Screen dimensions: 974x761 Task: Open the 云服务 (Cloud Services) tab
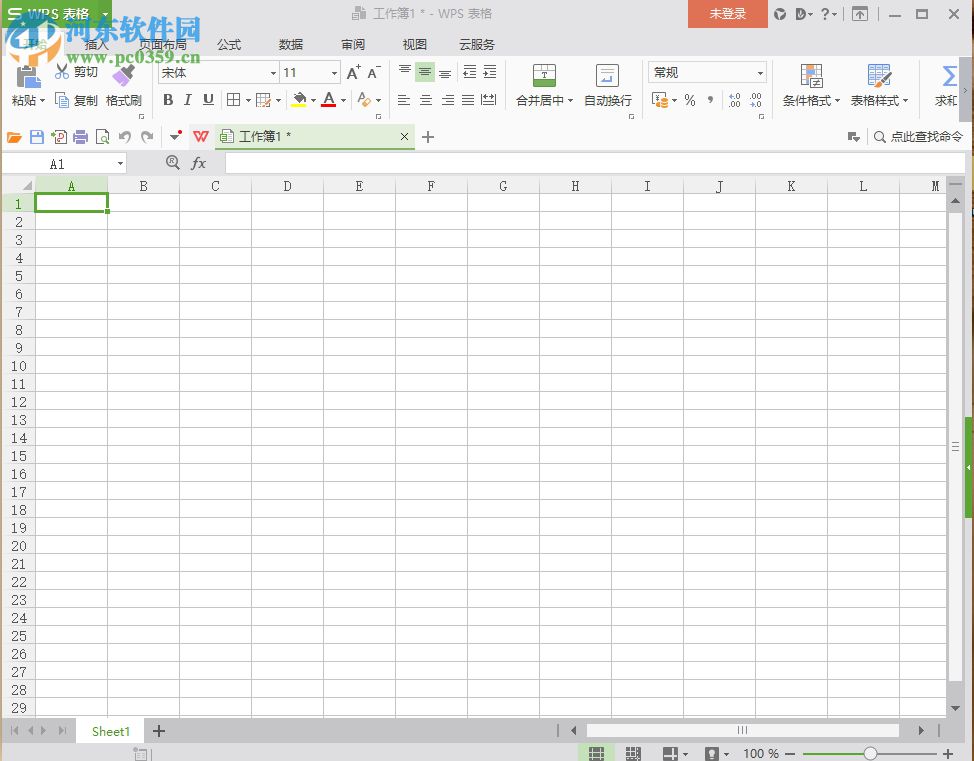point(476,45)
